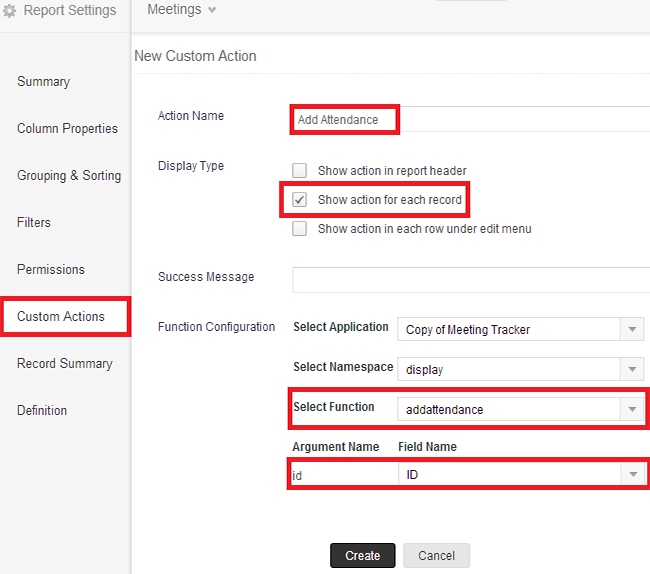Switch to Permissions settings
Viewport: 650px width, 574px height.
coord(51,270)
